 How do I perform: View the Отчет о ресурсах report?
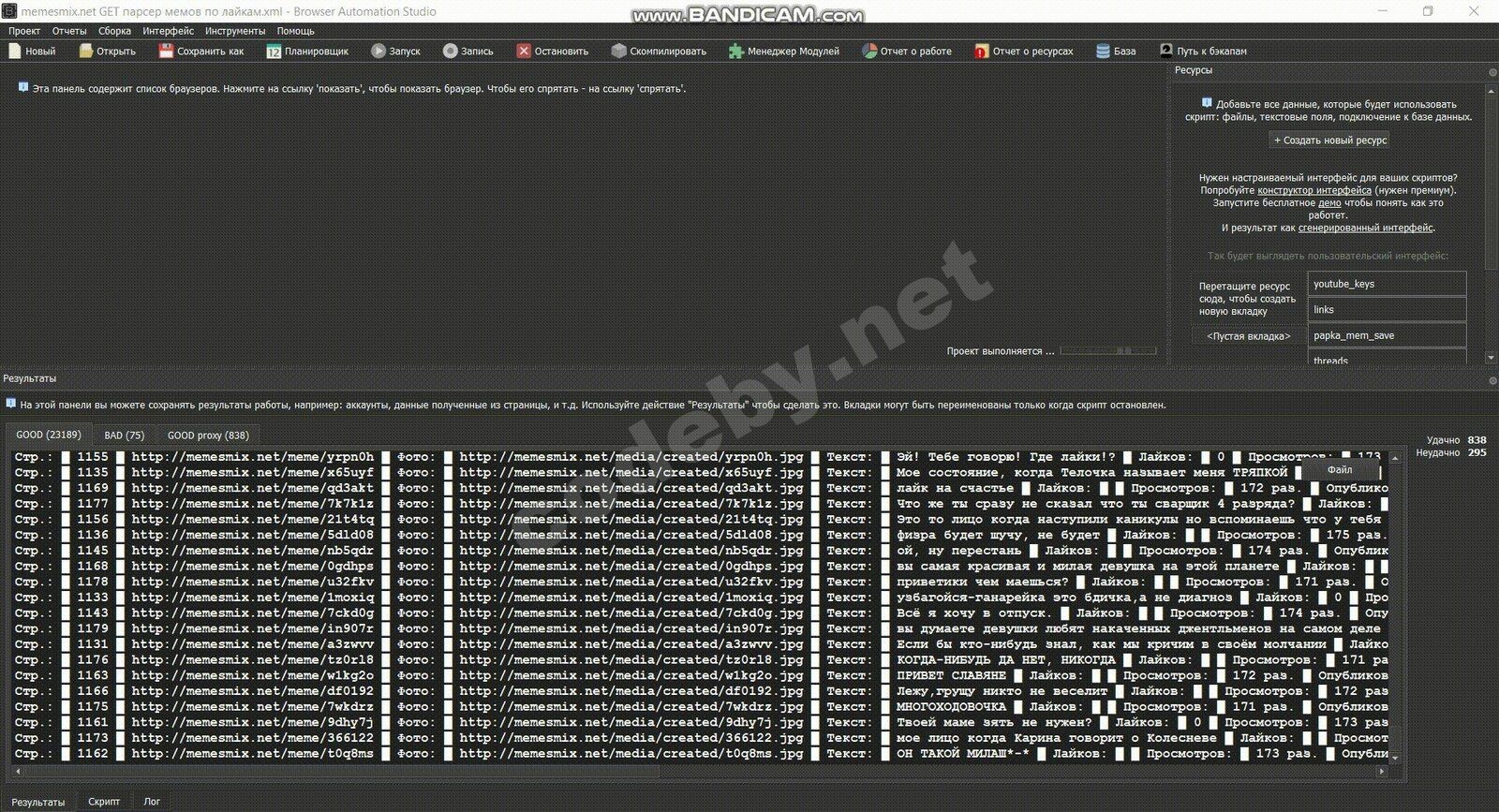click(x=1024, y=52)
